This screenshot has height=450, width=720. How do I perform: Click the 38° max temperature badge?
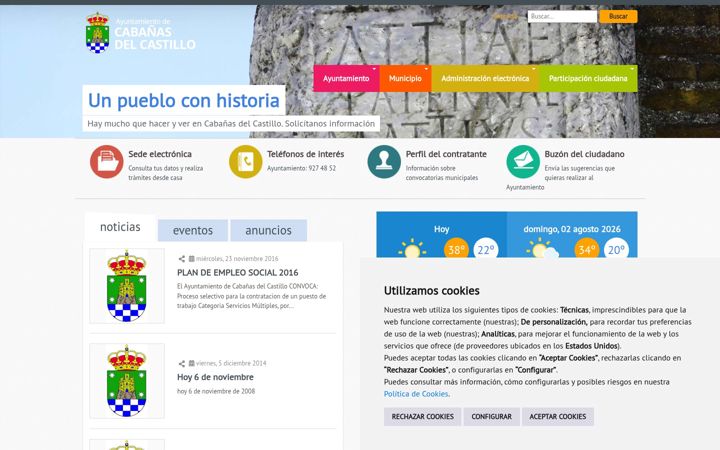pyautogui.click(x=456, y=248)
